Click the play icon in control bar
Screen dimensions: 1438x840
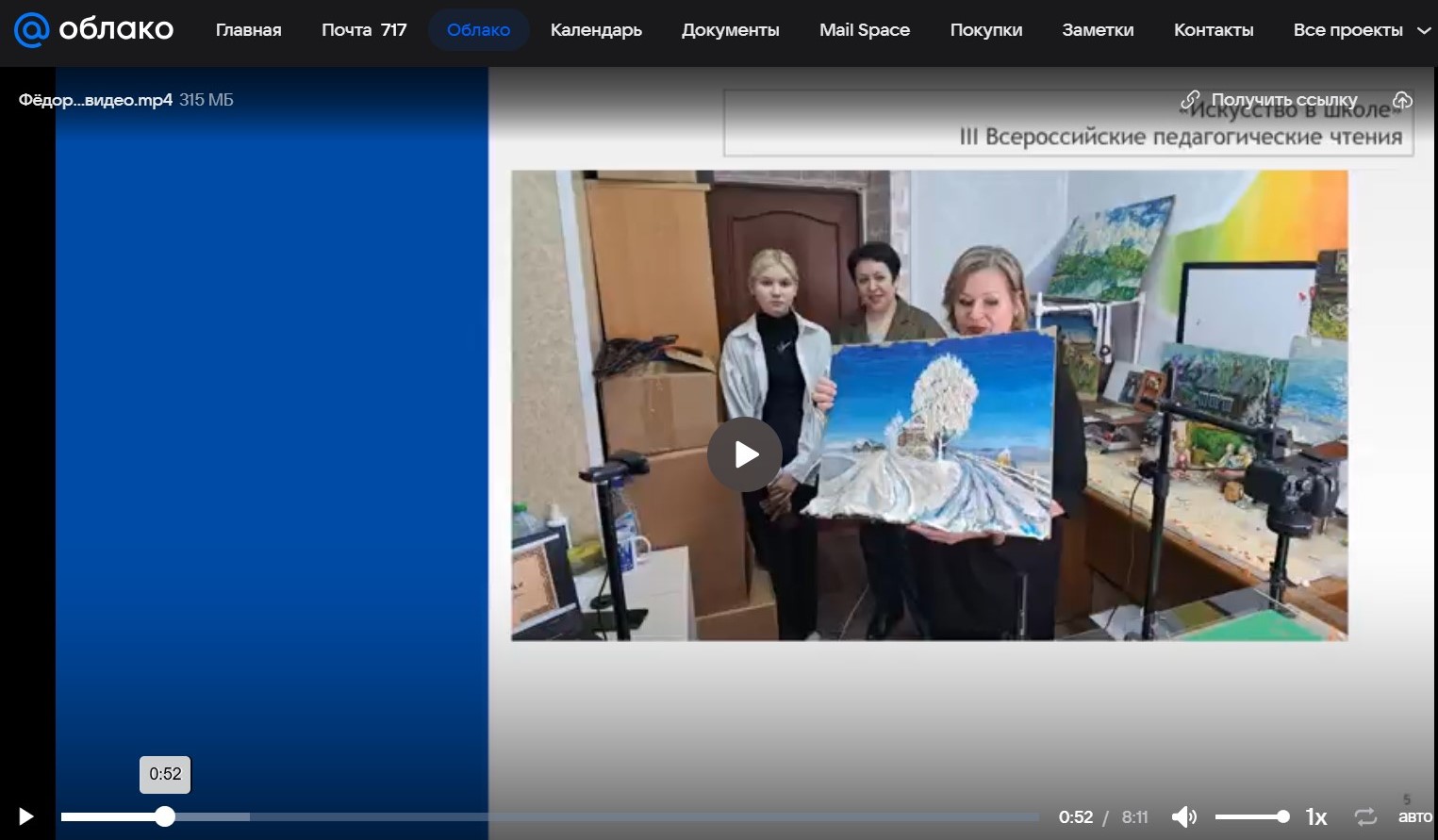(x=26, y=816)
